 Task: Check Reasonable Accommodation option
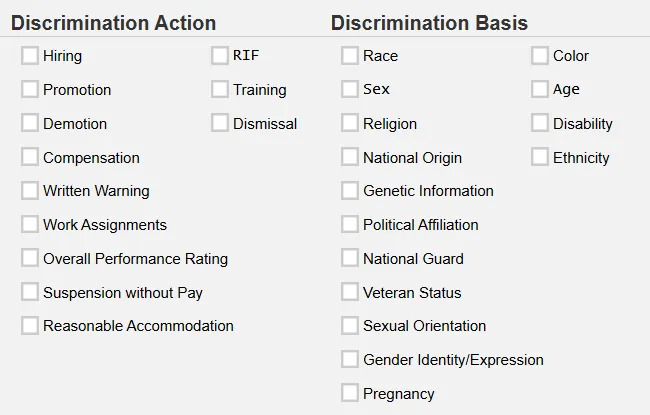pyautogui.click(x=30, y=326)
